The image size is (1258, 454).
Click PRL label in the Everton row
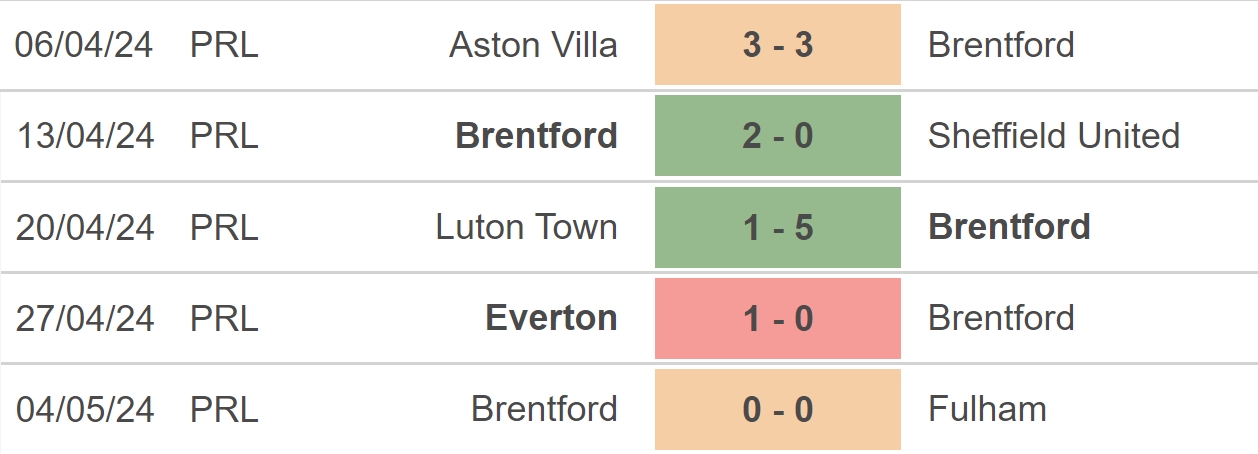tap(224, 318)
